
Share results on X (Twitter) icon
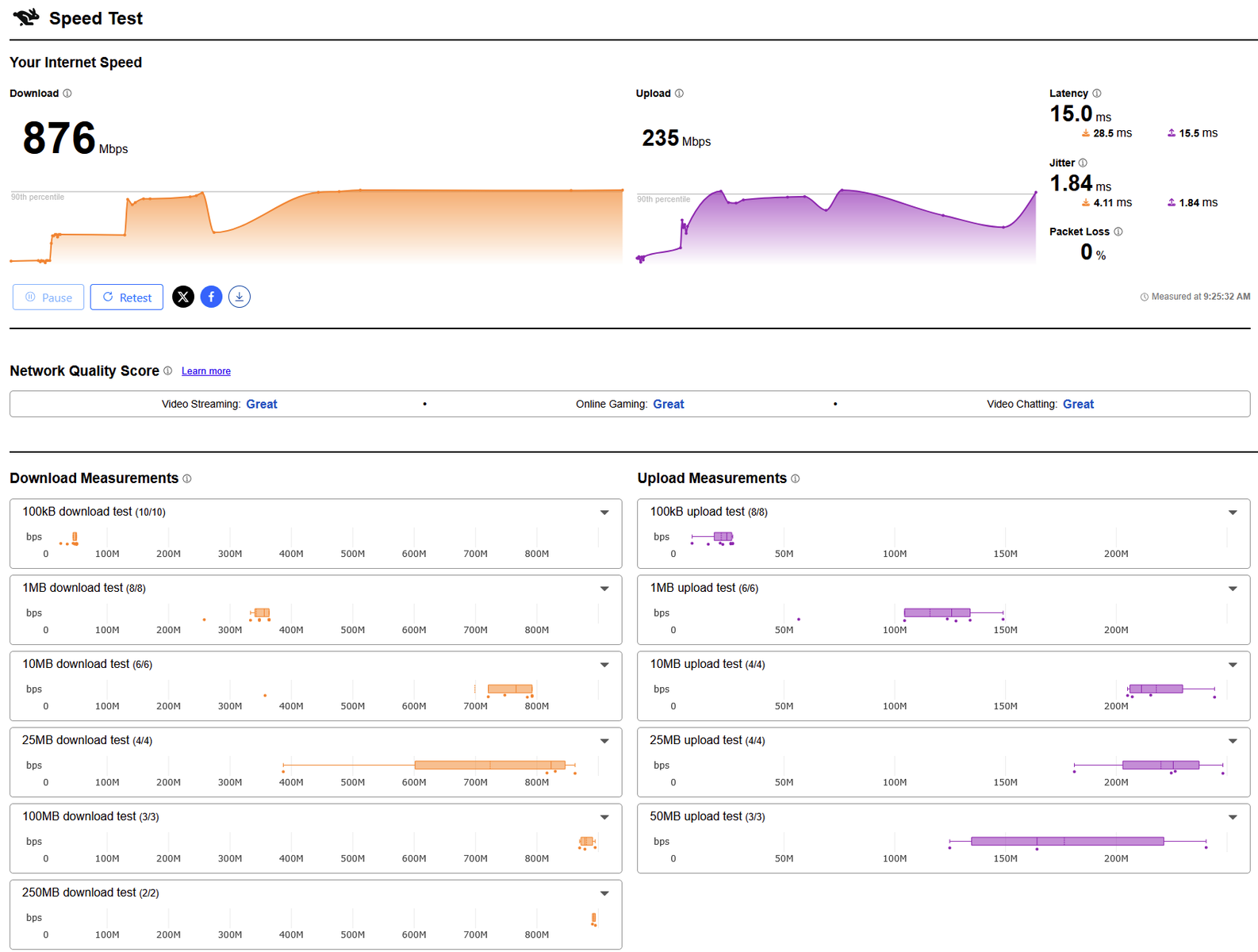pos(183,297)
